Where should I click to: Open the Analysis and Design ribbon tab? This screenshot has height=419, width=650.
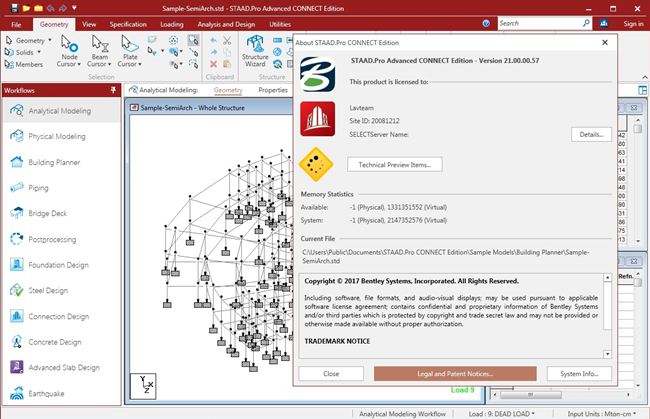(226, 24)
